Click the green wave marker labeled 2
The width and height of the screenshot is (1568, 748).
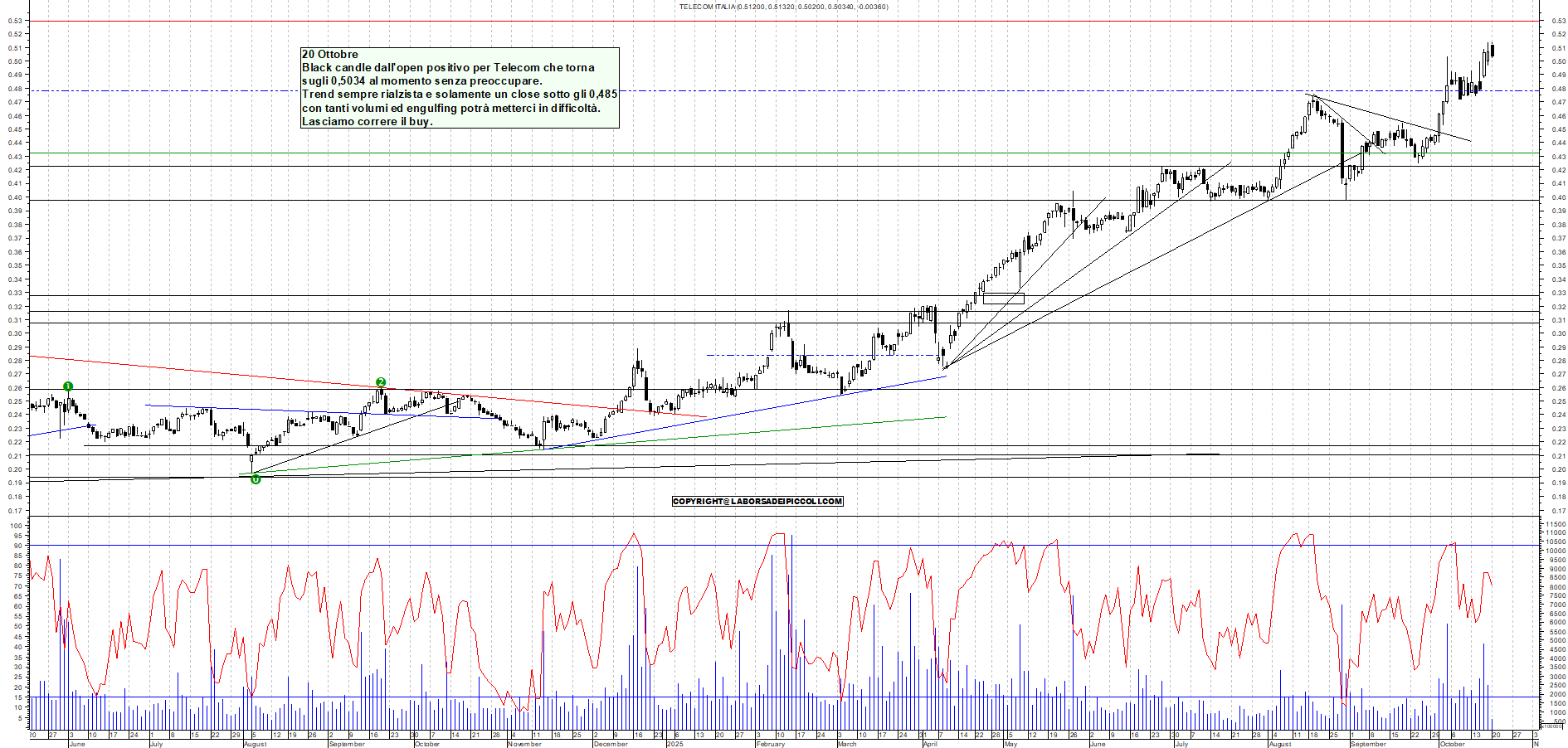(x=381, y=382)
